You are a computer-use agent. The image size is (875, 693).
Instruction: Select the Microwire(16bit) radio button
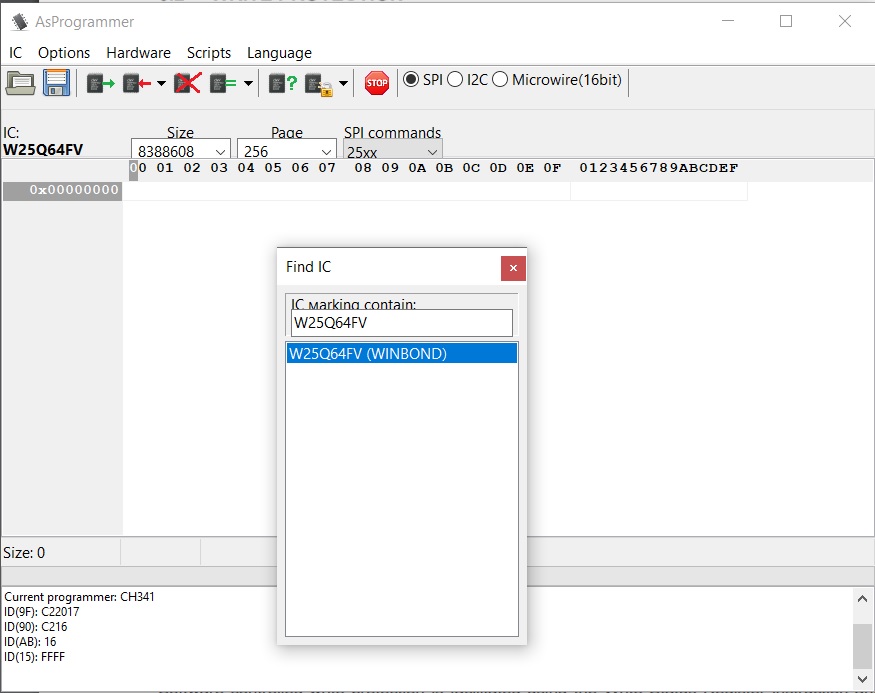(x=500, y=80)
